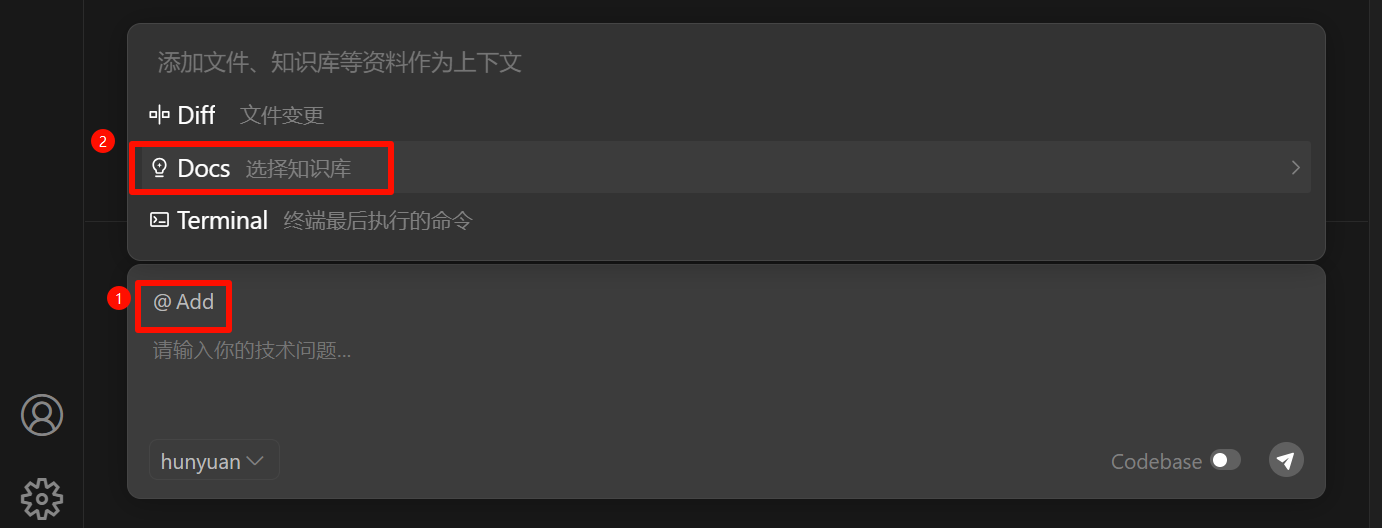Click the Diff compare icon

[x=159, y=115]
